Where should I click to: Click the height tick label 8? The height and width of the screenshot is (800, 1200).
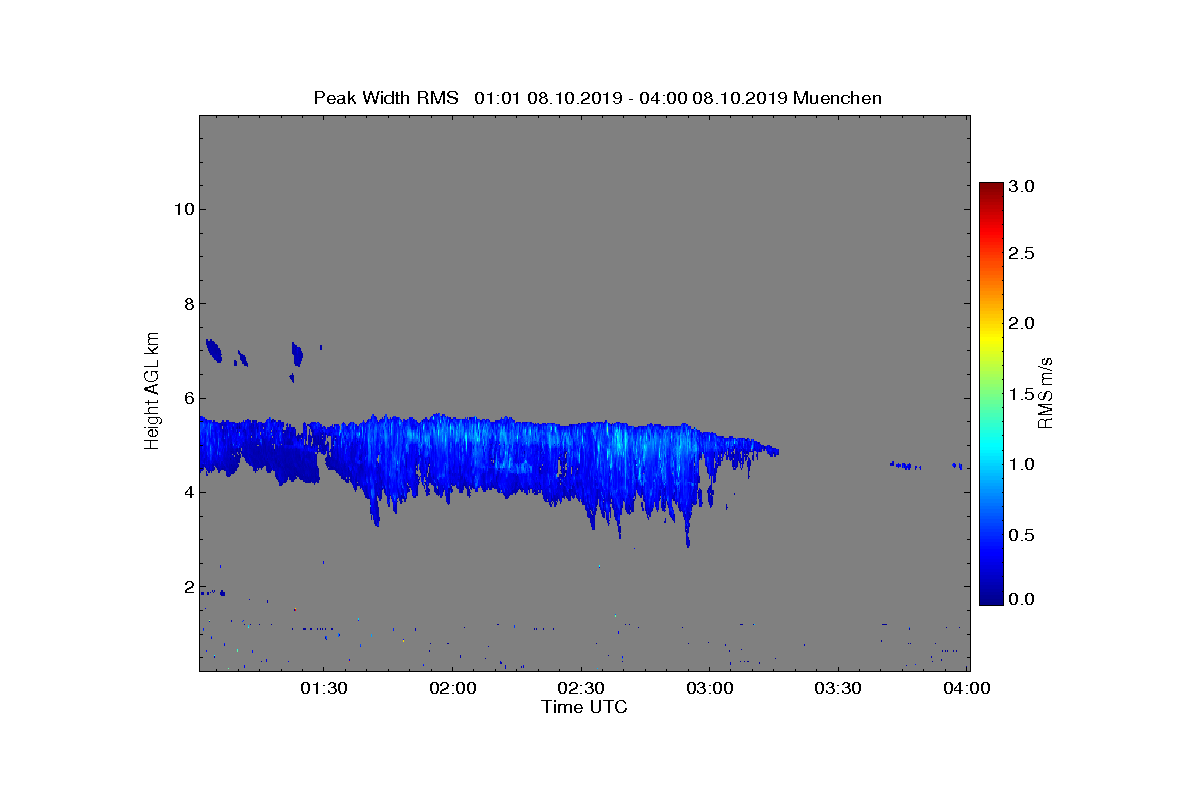tap(187, 304)
